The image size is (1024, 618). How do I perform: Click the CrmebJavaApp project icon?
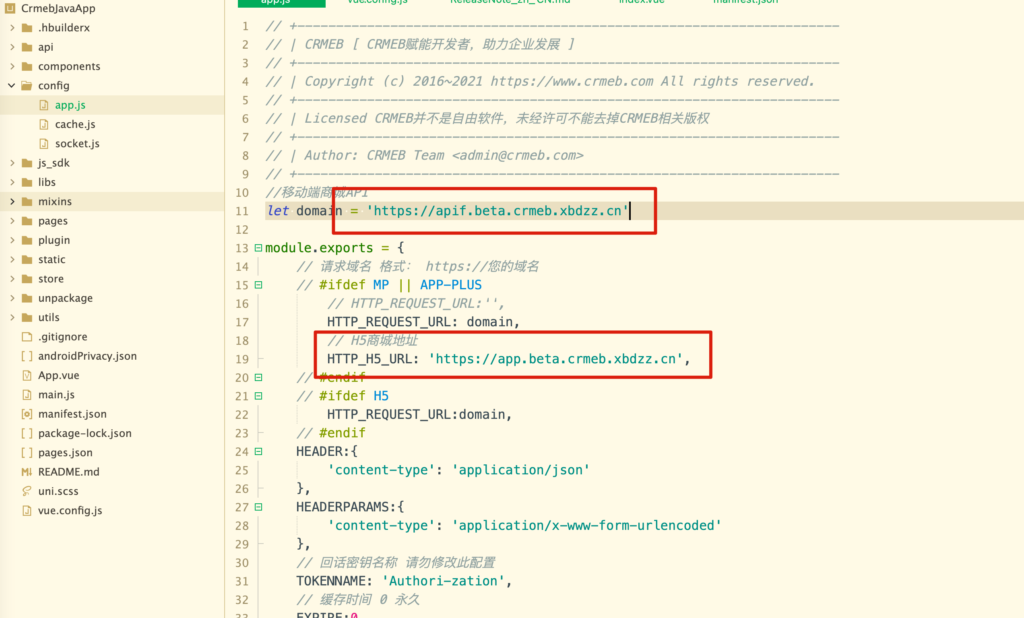(x=10, y=8)
